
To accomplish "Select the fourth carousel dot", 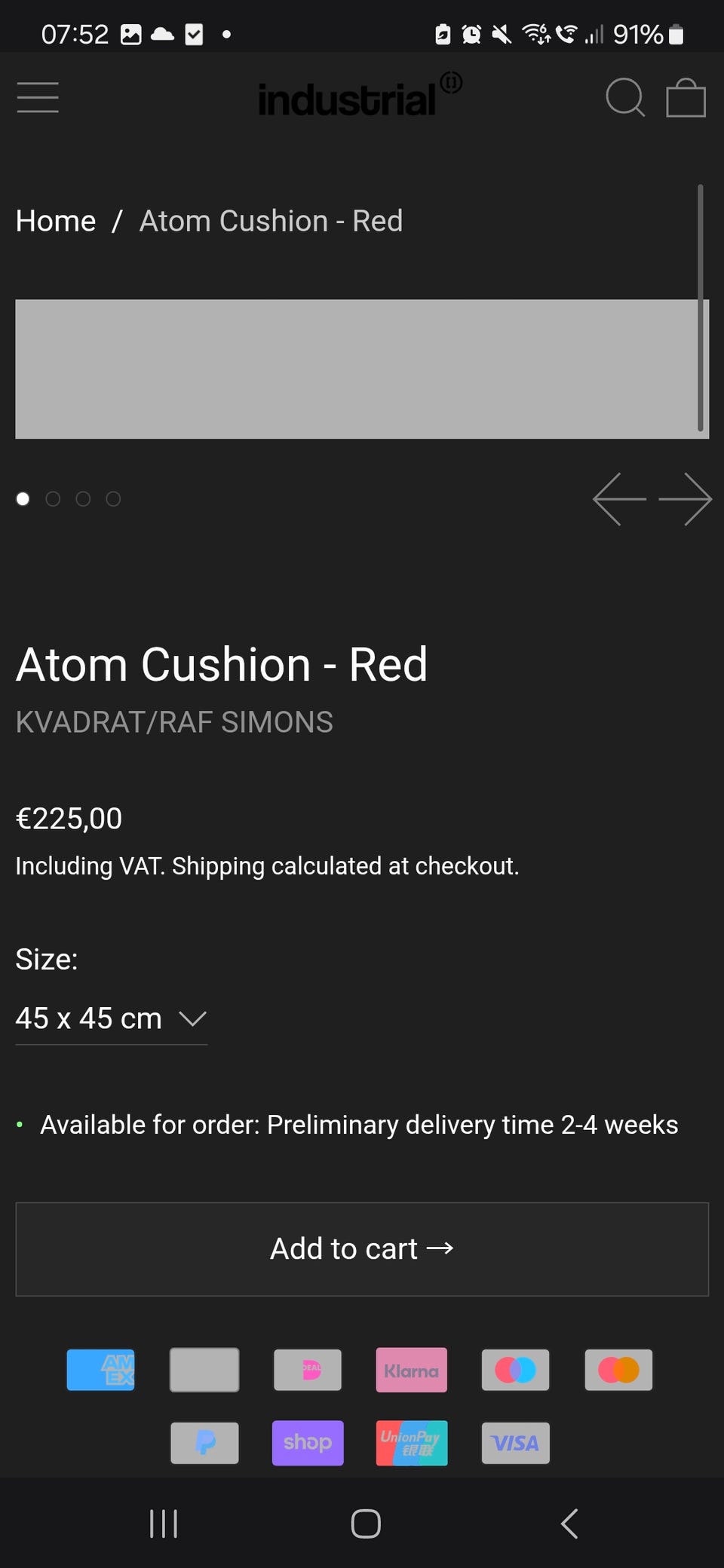I will [x=113, y=499].
